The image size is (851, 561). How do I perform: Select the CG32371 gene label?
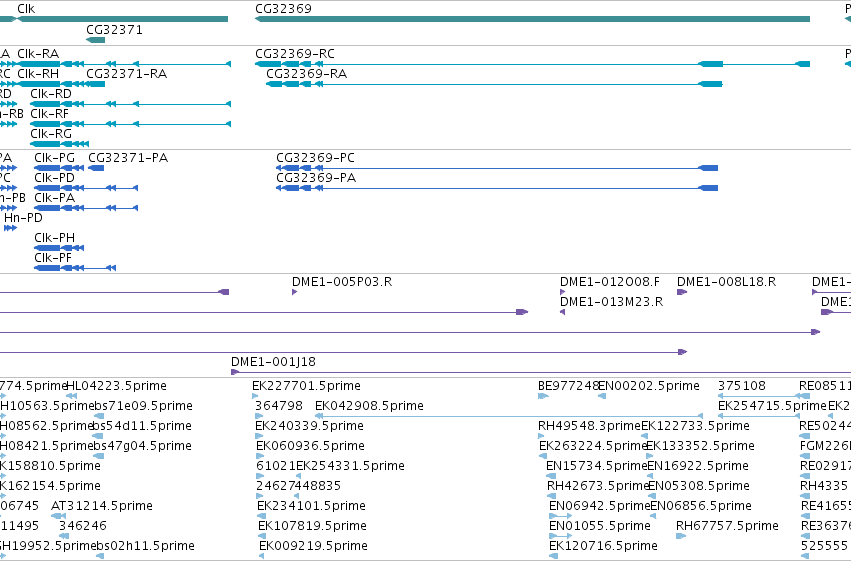[x=115, y=30]
